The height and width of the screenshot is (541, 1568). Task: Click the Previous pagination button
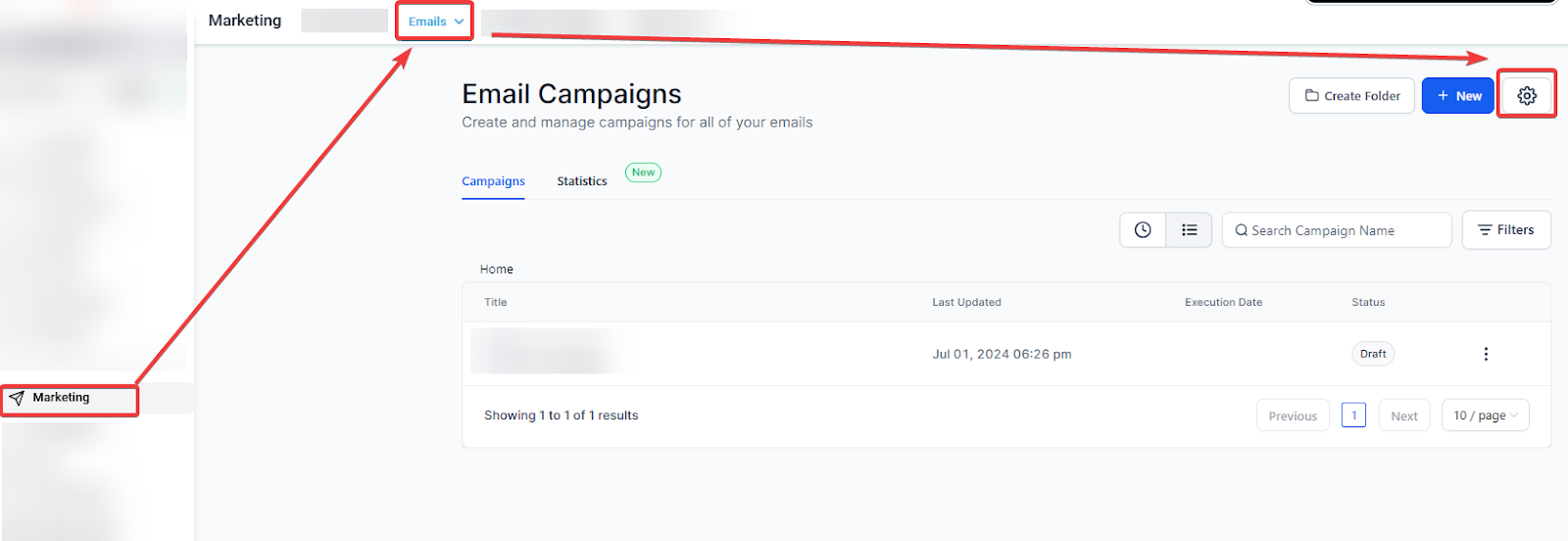tap(1292, 416)
